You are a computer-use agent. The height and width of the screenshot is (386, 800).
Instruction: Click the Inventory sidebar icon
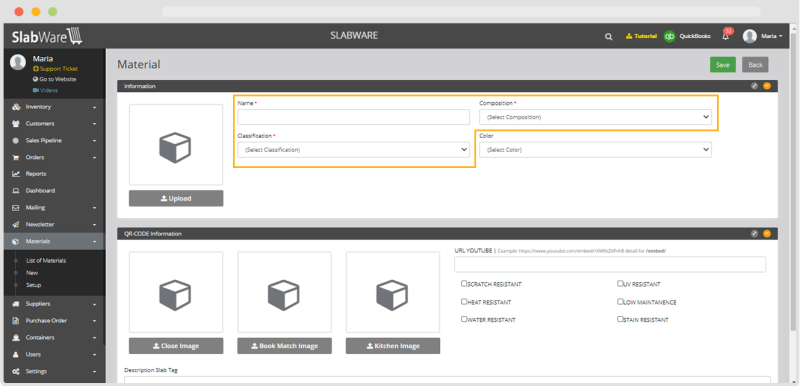(16, 107)
